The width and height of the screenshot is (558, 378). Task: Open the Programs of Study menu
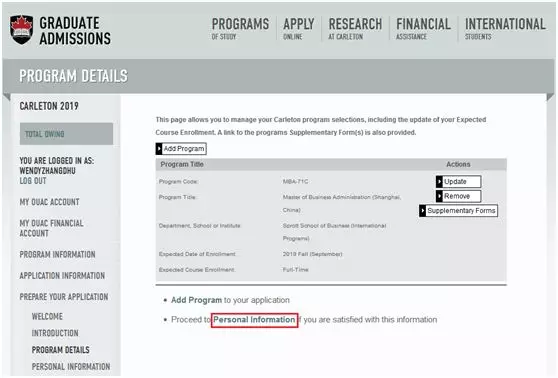(240, 28)
